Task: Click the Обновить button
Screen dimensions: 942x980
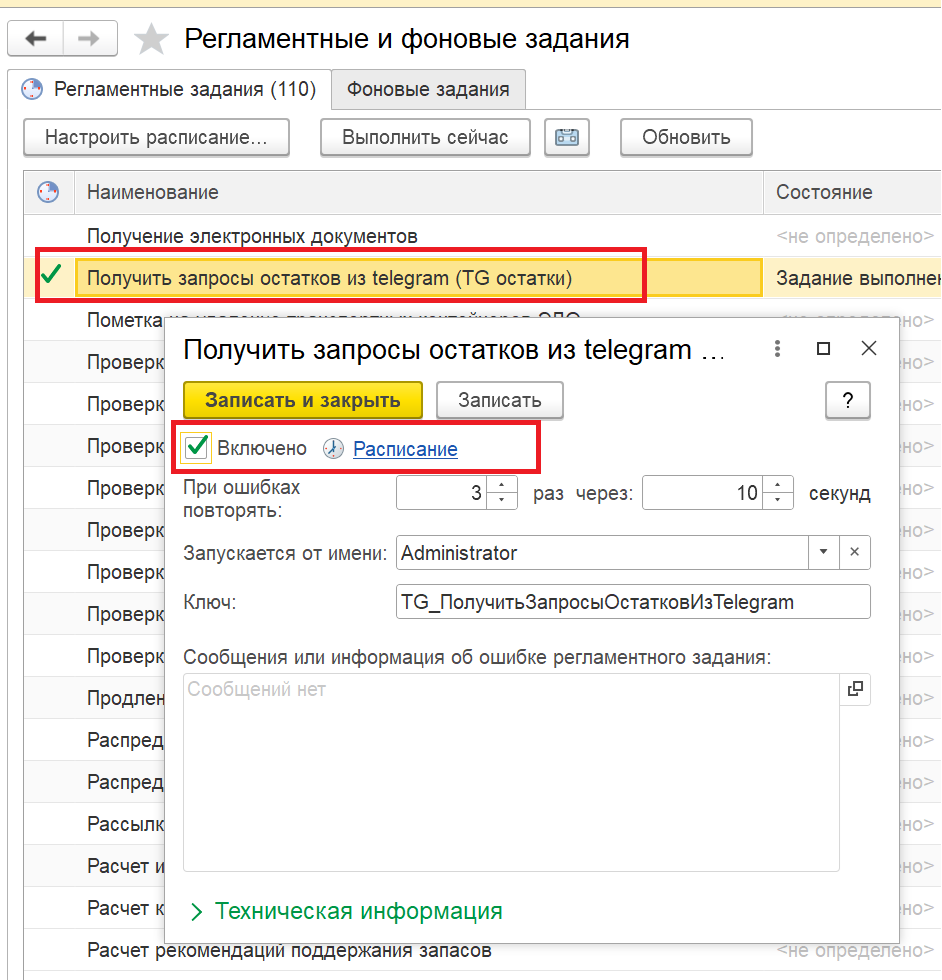Action: pos(686,137)
